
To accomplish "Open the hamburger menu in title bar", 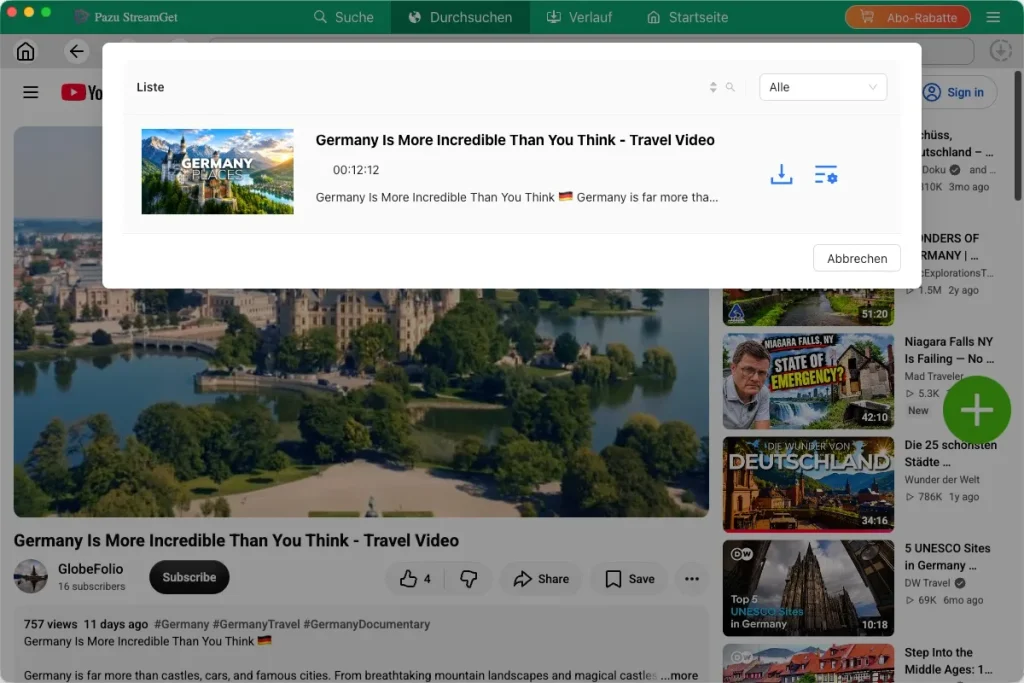I will click(993, 17).
